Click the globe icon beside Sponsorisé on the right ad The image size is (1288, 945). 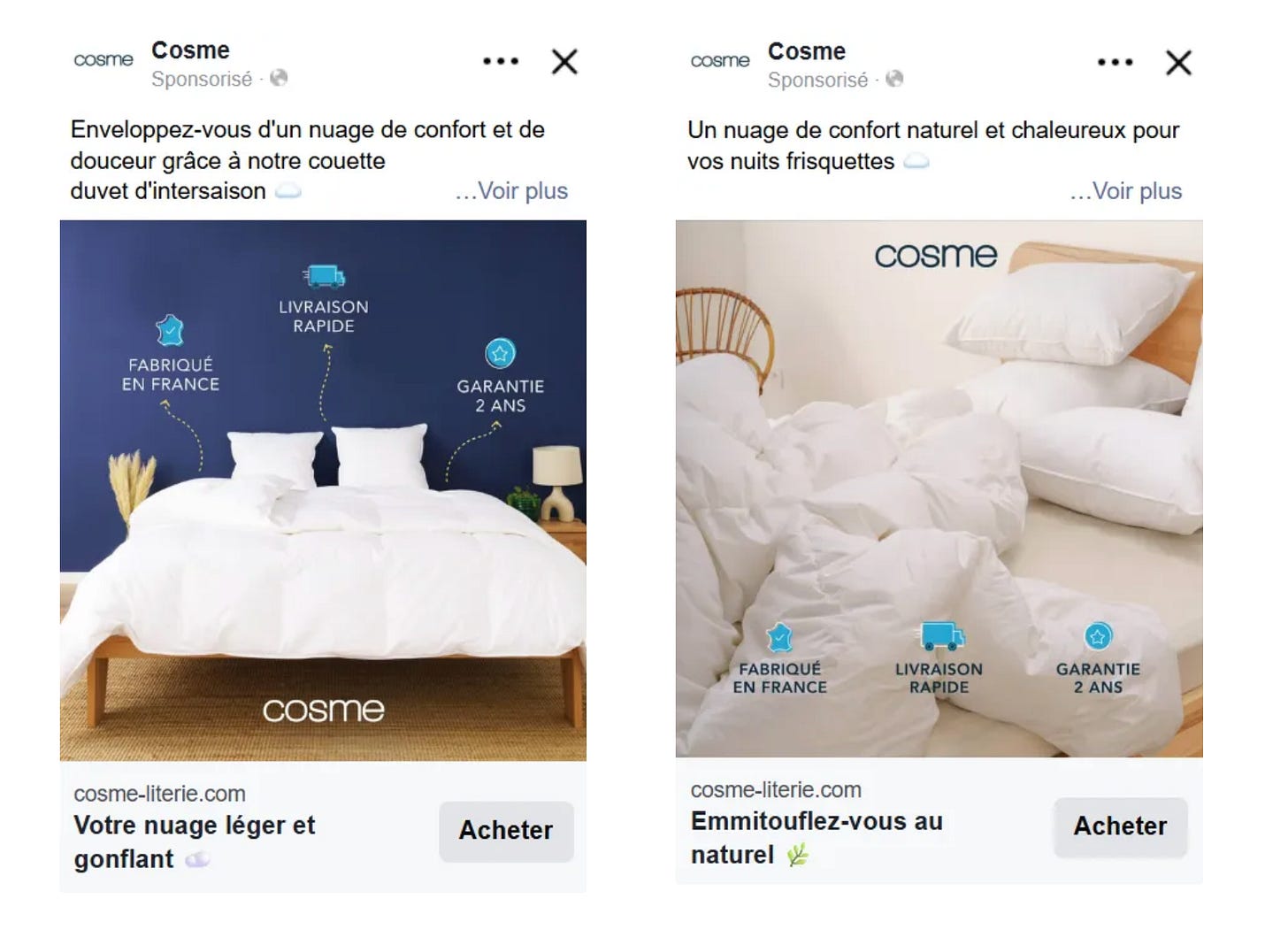coord(894,79)
